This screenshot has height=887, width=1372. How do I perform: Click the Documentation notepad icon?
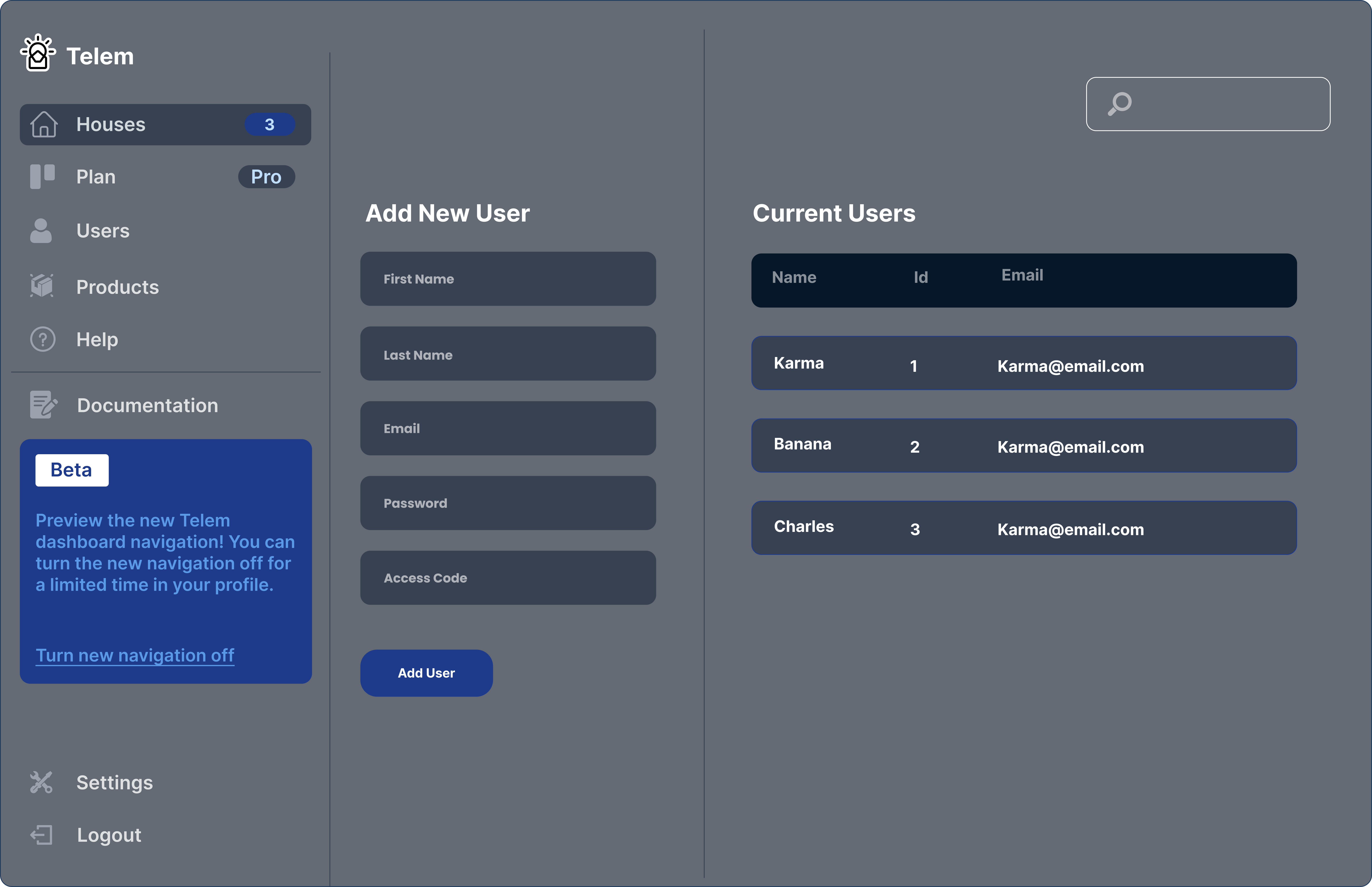(x=44, y=405)
